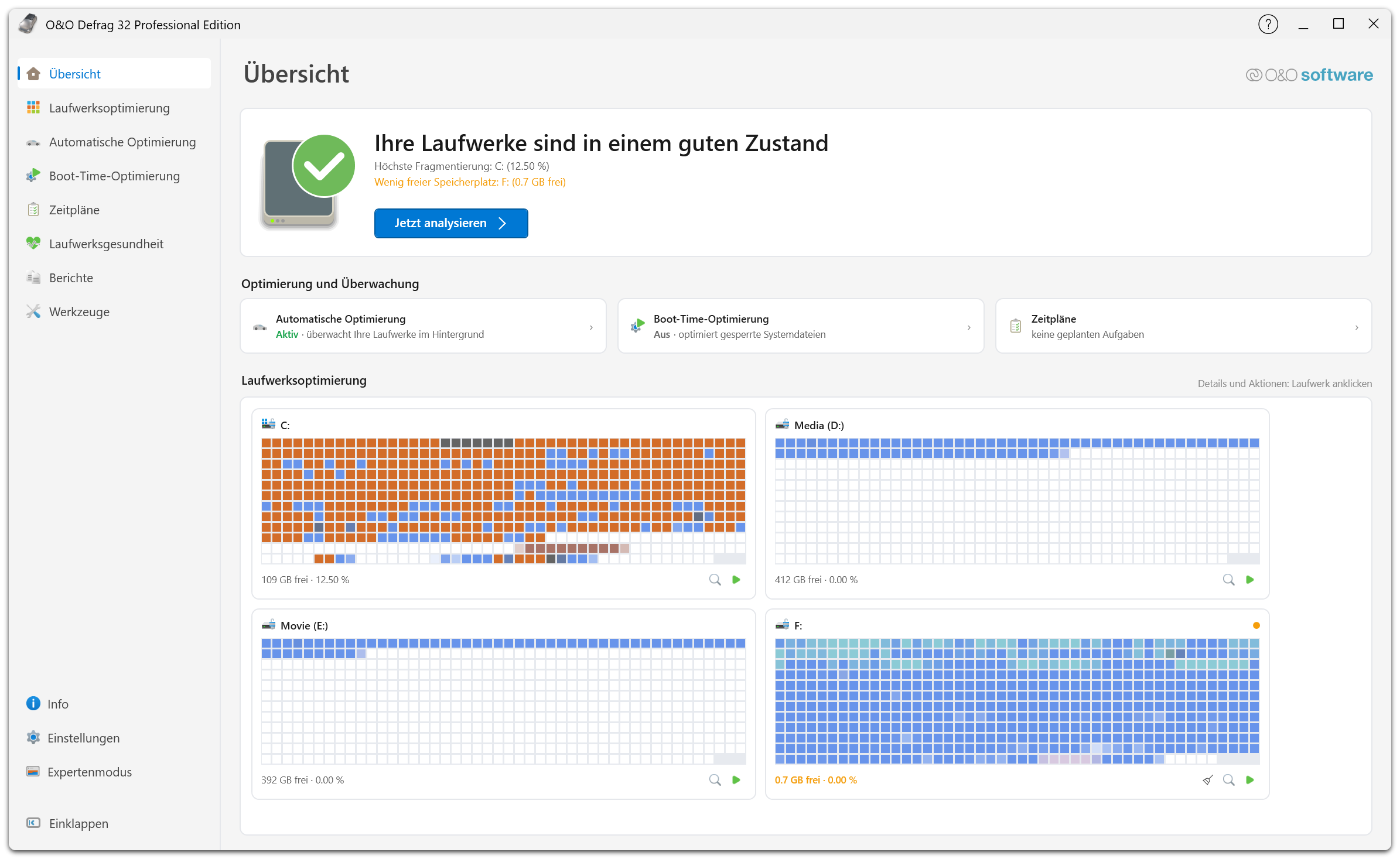The width and height of the screenshot is (1400, 859).
Task: Click the F: drive cluster map
Action: (x=1017, y=701)
